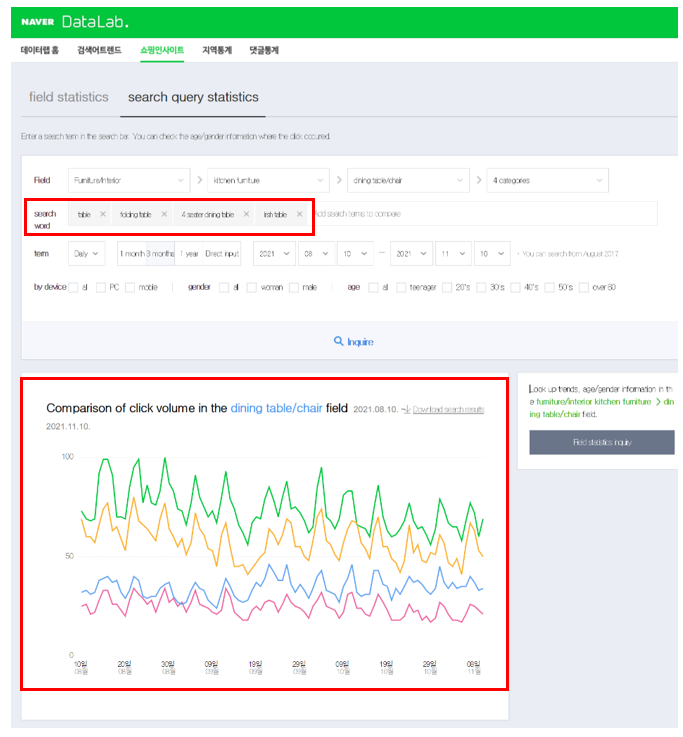Open the start day 10 dropdown
The height and width of the screenshot is (737, 683).
[x=355, y=254]
